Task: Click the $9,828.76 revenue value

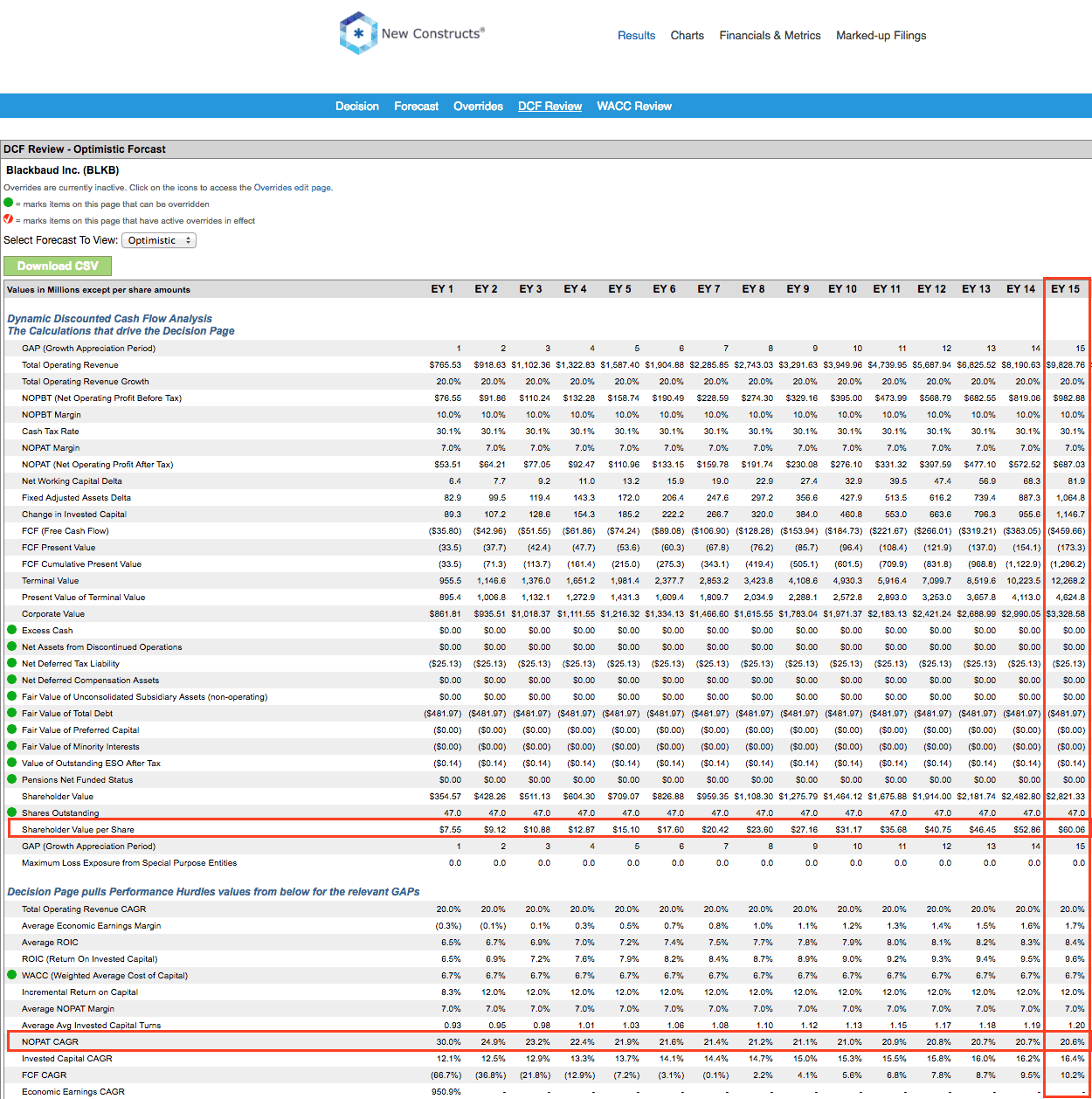Action: click(1066, 365)
